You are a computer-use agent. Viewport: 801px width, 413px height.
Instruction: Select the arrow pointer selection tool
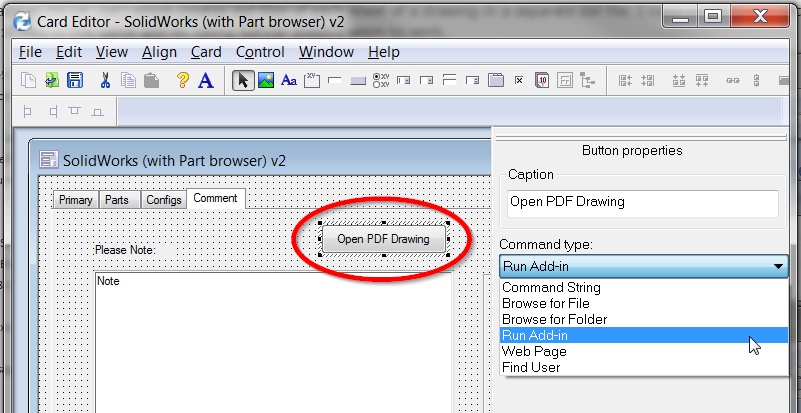[x=244, y=80]
